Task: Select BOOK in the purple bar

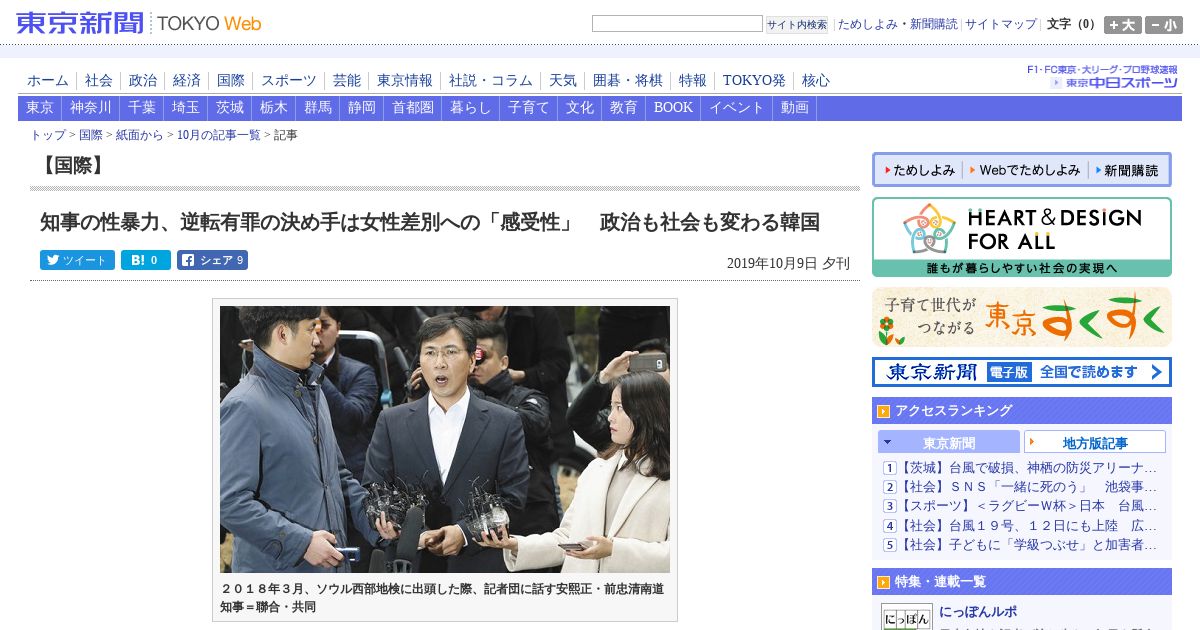Action: [673, 108]
